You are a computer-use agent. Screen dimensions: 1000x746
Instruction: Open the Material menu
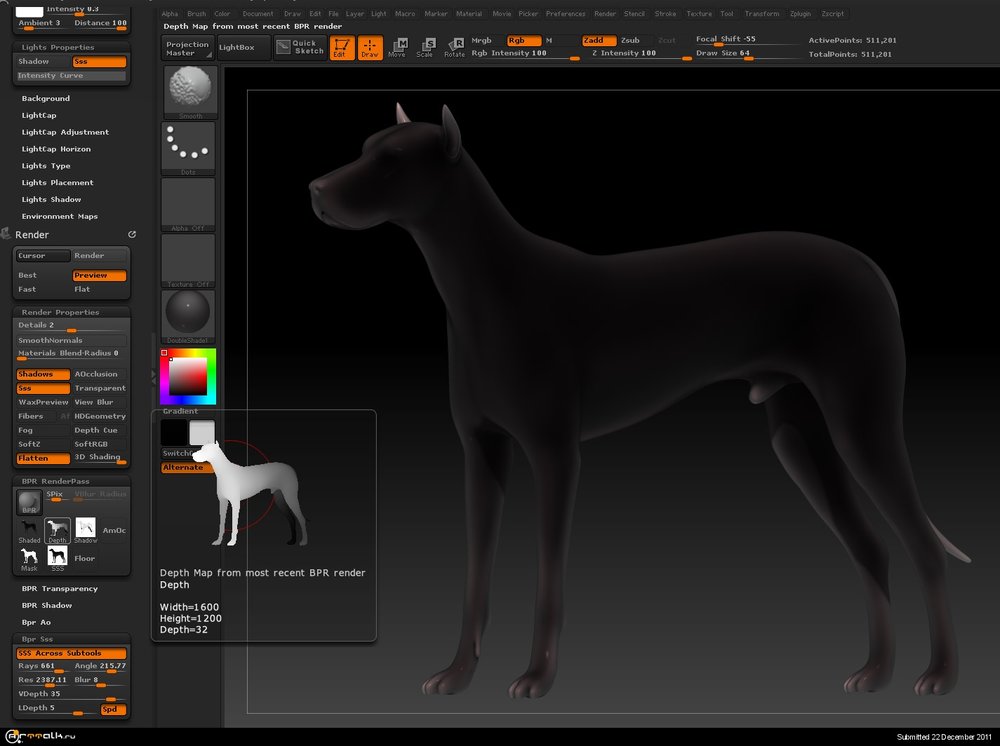468,14
